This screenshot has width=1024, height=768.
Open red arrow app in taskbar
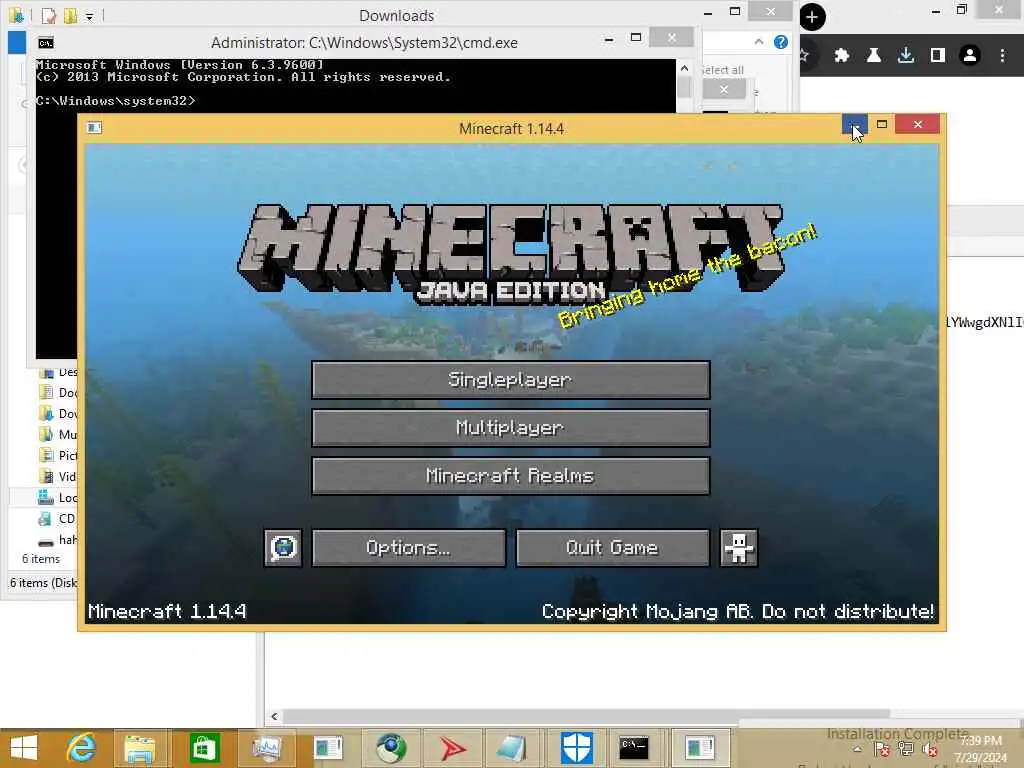tap(452, 748)
